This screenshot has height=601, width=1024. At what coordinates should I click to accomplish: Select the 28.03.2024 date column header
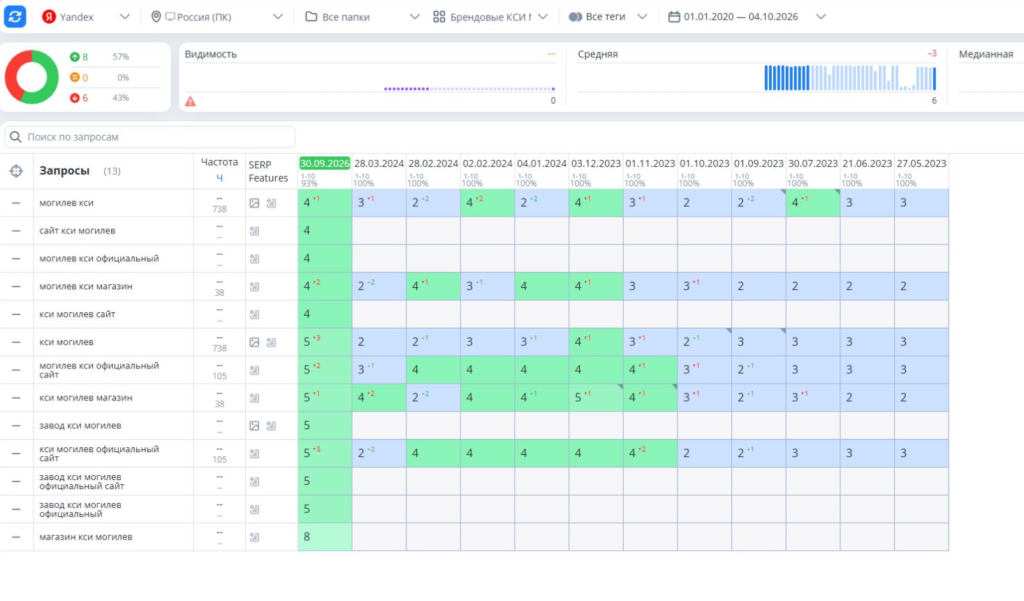[x=379, y=163]
